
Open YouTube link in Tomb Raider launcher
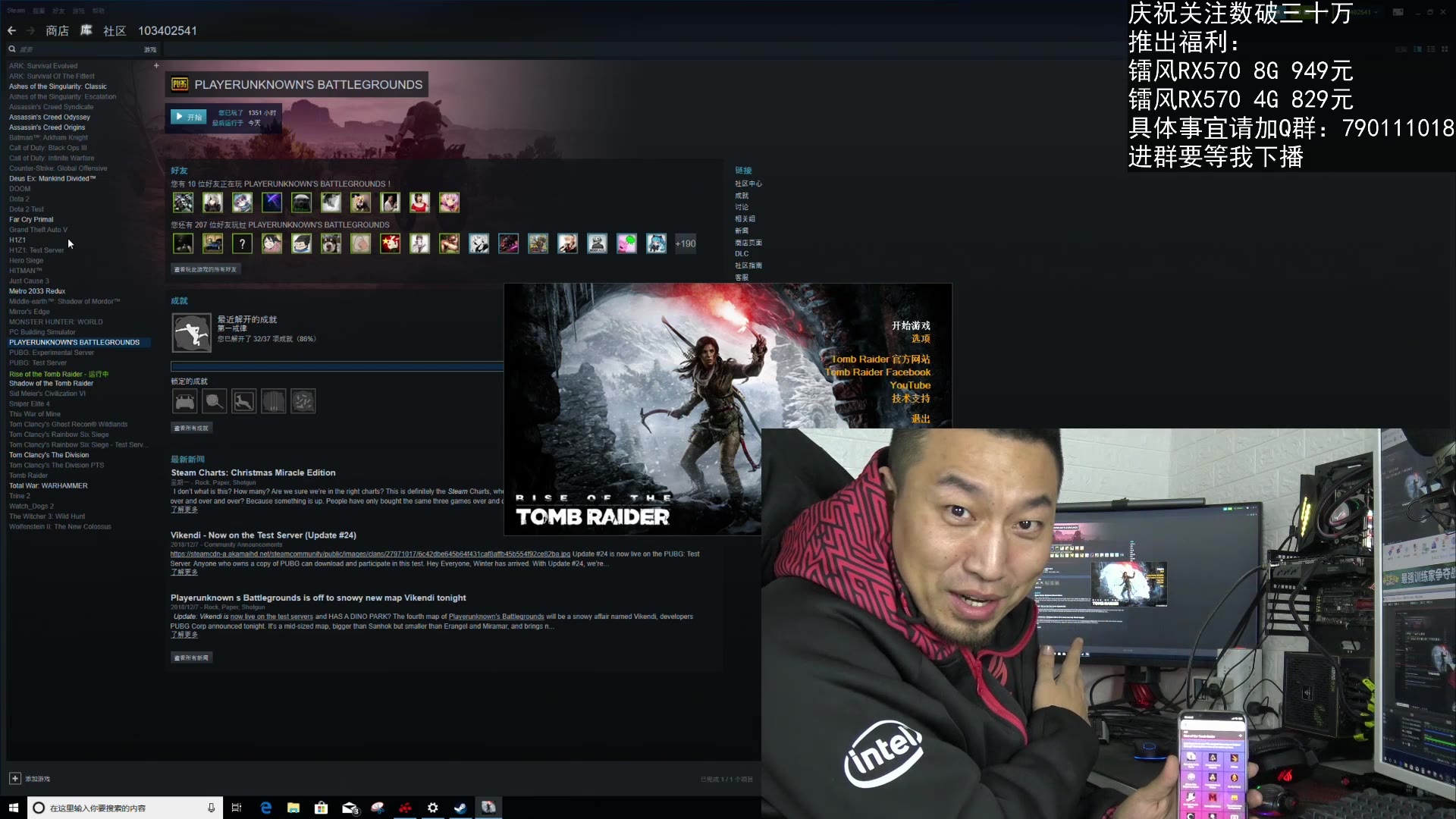(x=910, y=385)
